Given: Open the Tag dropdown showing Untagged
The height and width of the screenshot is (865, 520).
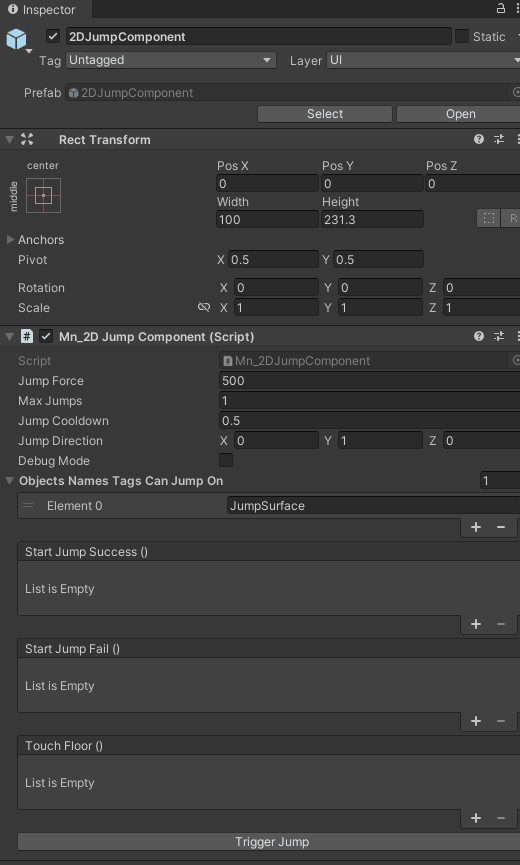Looking at the screenshot, I should tap(171, 60).
